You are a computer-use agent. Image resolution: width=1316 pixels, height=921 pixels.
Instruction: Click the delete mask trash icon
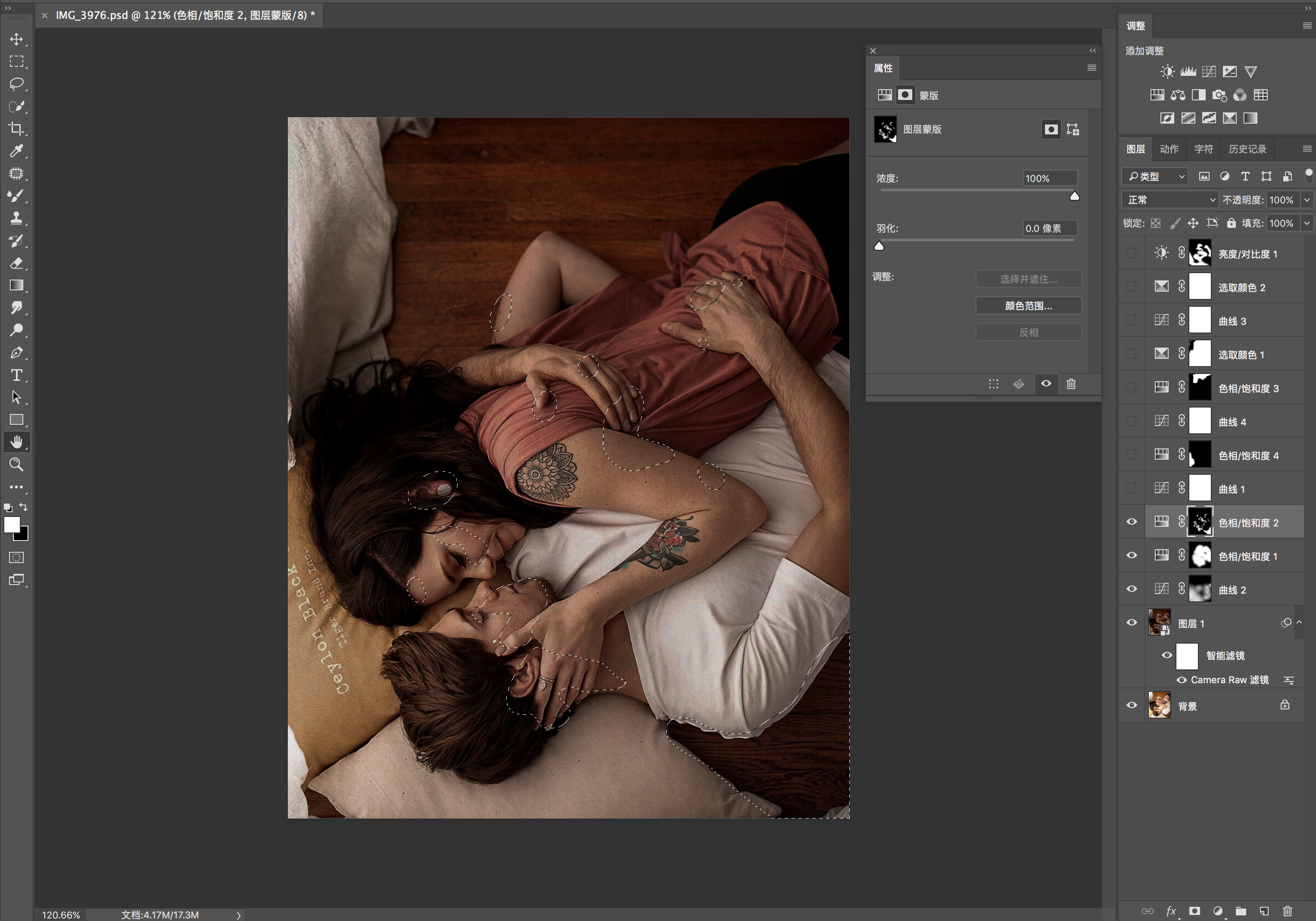(x=1071, y=384)
